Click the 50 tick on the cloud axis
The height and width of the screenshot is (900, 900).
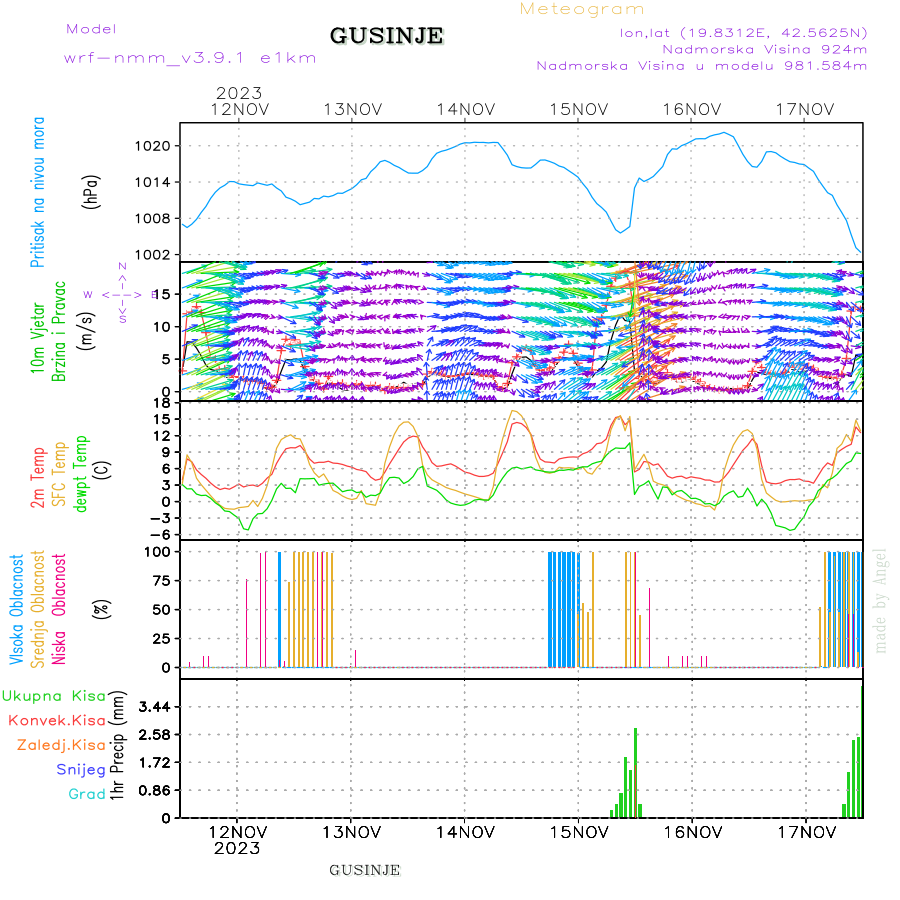(162, 610)
